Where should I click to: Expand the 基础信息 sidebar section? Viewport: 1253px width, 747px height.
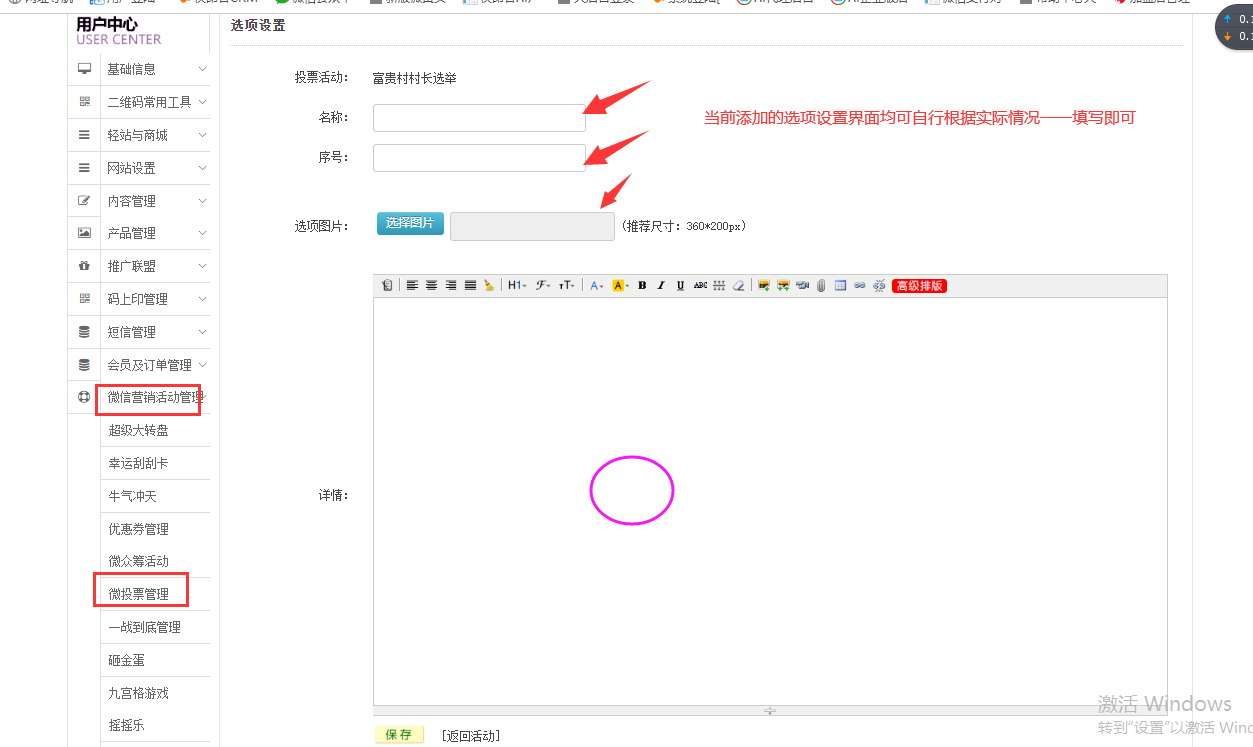(x=139, y=69)
